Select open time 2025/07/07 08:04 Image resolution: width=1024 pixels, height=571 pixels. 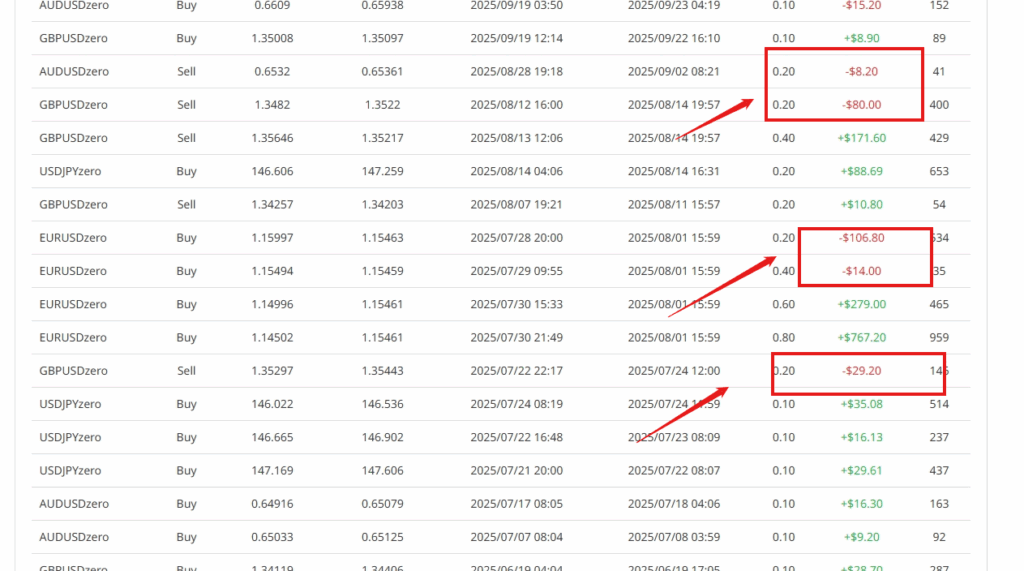coord(516,537)
